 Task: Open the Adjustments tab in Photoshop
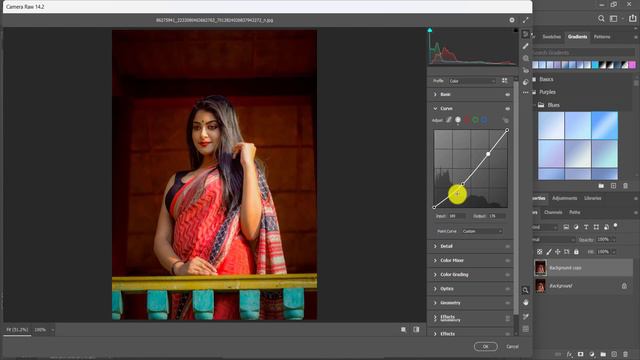coord(564,198)
